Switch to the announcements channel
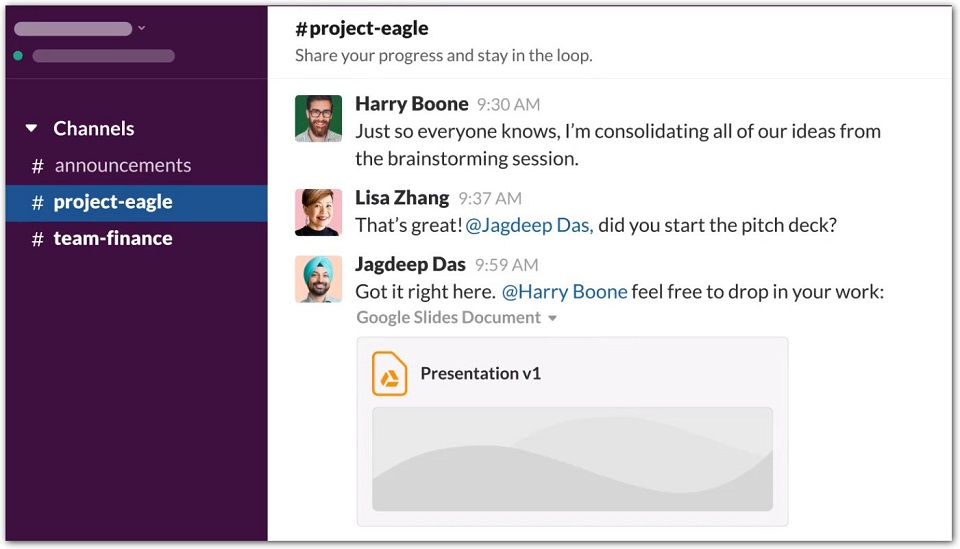 tap(122, 166)
